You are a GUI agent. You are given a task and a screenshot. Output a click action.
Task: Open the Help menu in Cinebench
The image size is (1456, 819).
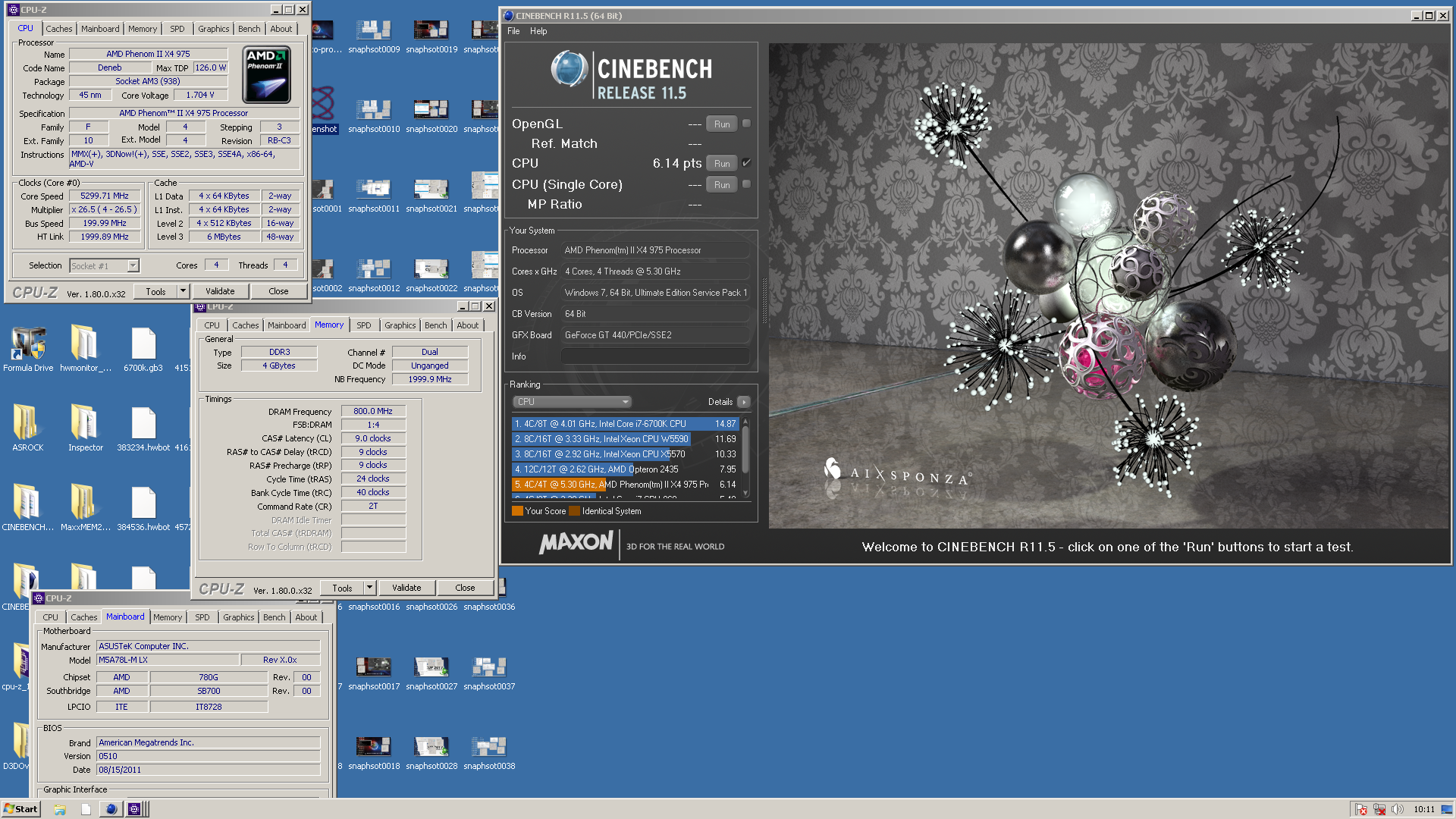[x=538, y=31]
